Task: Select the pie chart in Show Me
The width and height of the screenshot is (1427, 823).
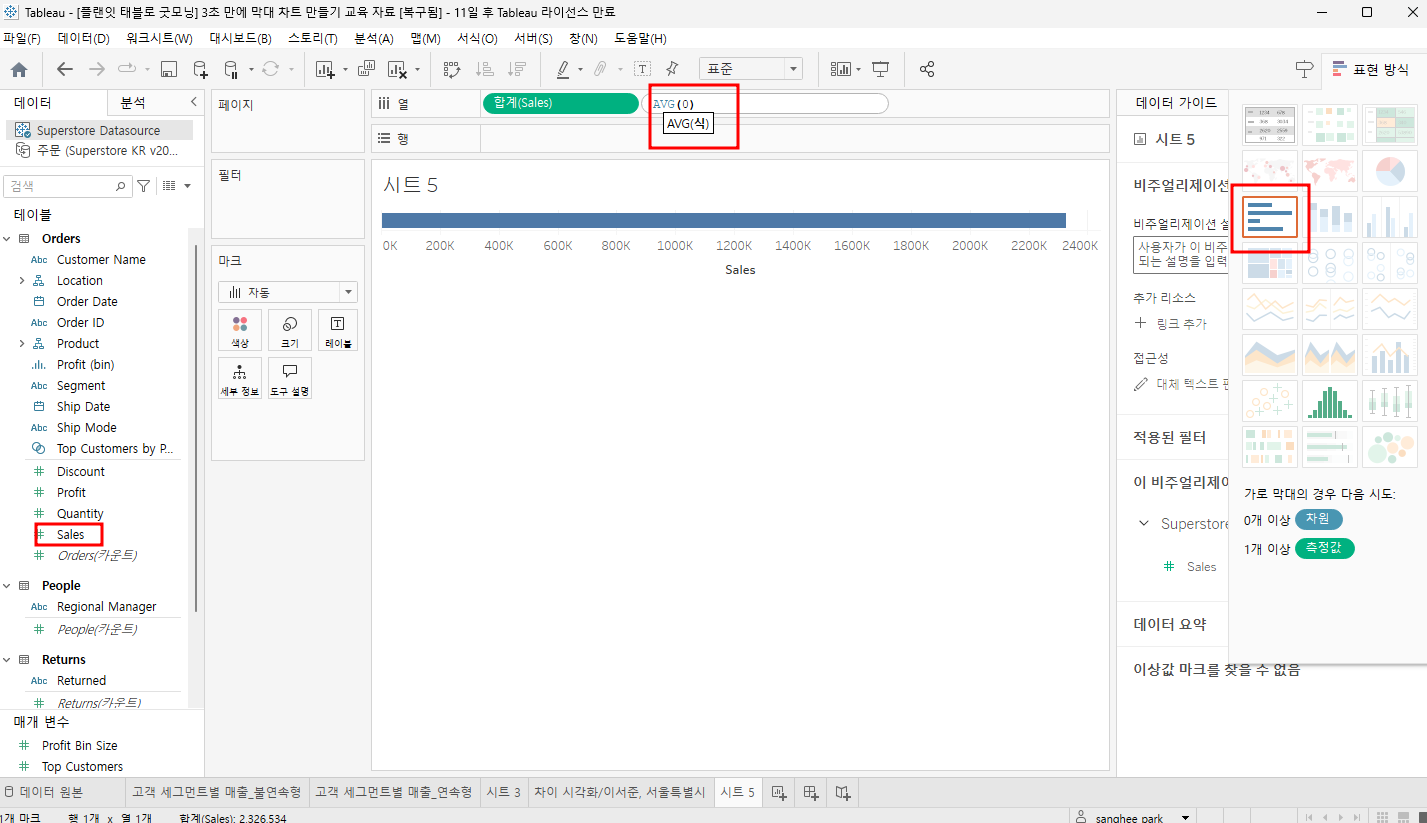Action: 1390,170
